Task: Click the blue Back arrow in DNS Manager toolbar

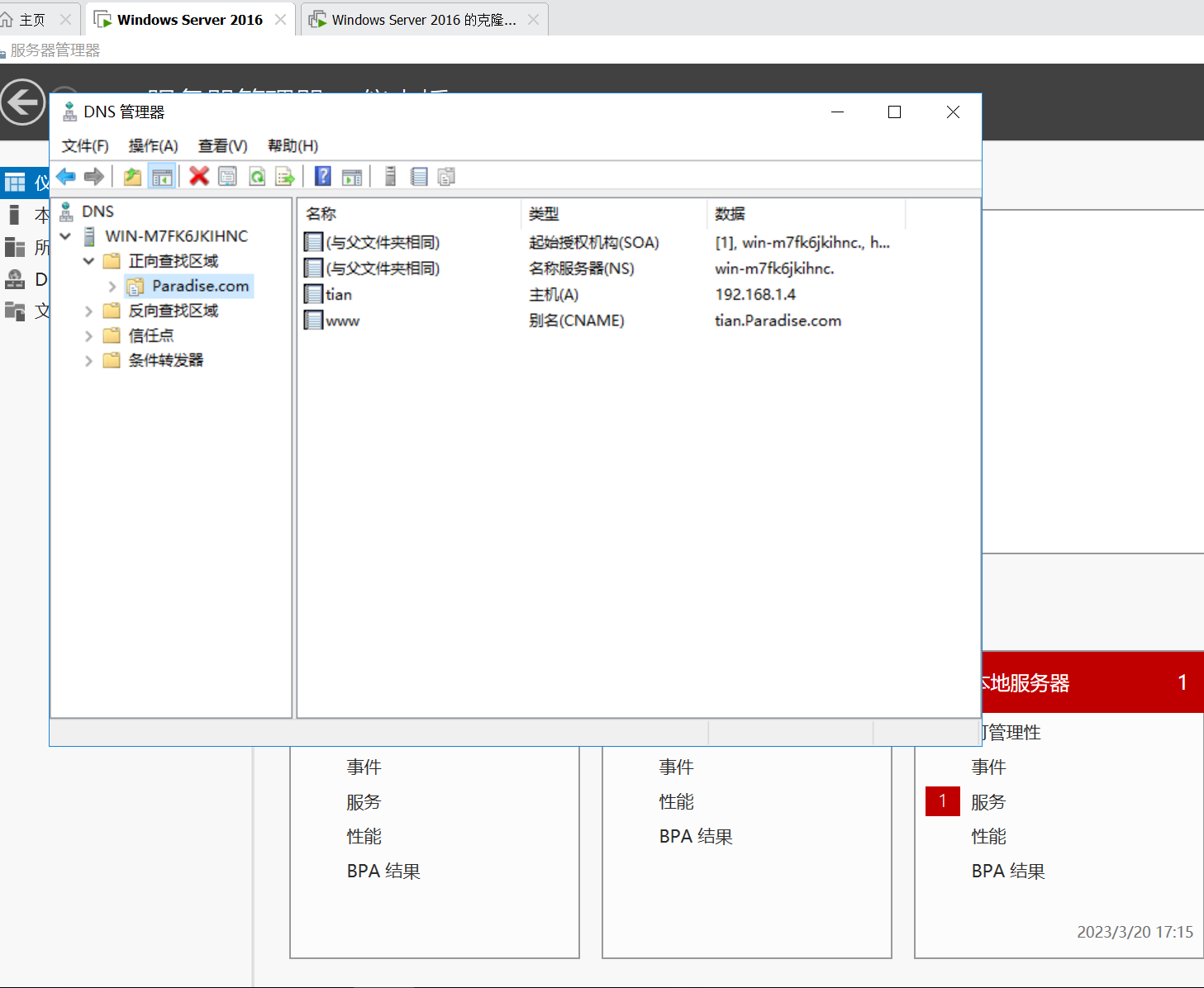Action: coord(66,176)
